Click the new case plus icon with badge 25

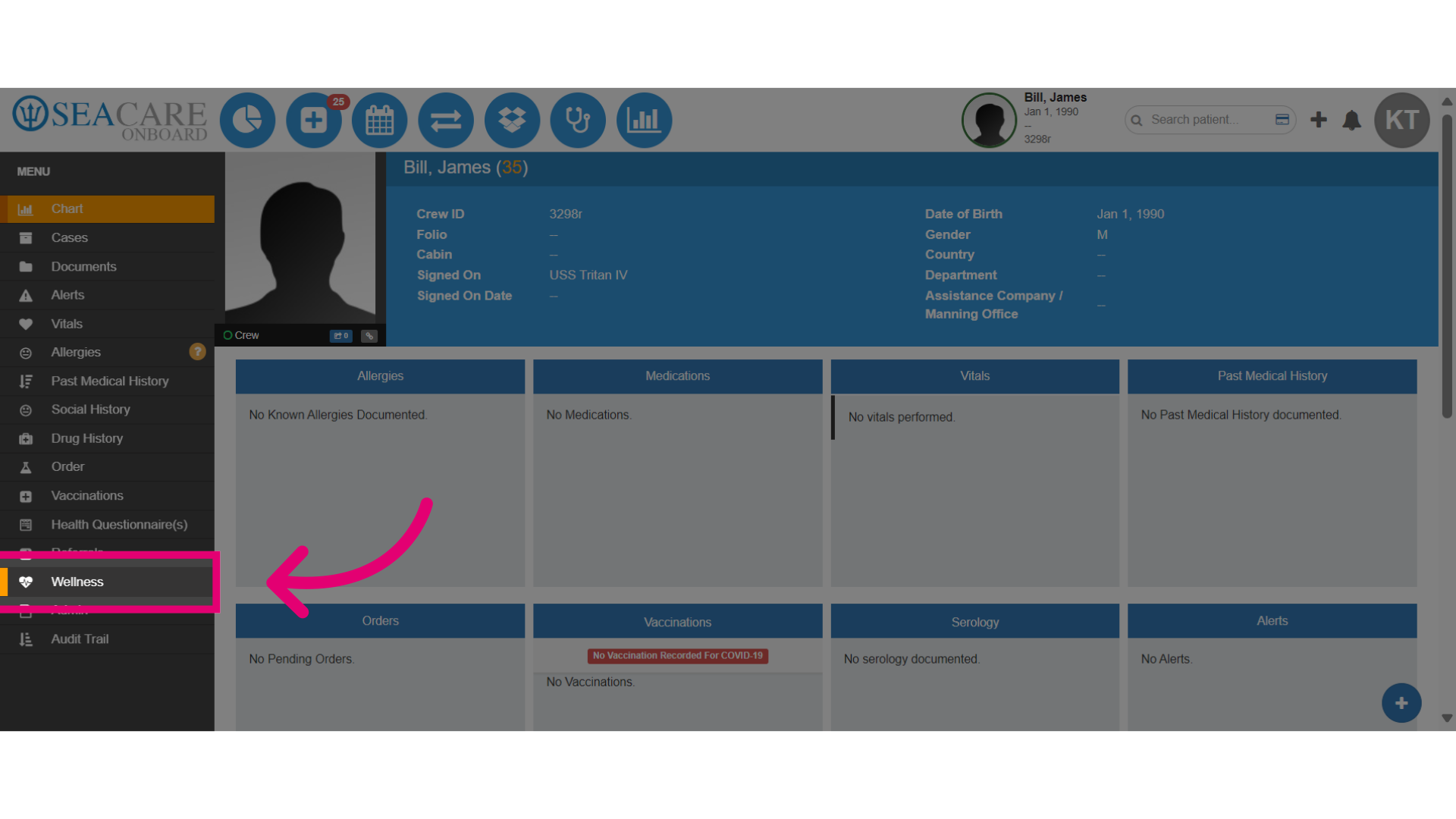point(314,120)
